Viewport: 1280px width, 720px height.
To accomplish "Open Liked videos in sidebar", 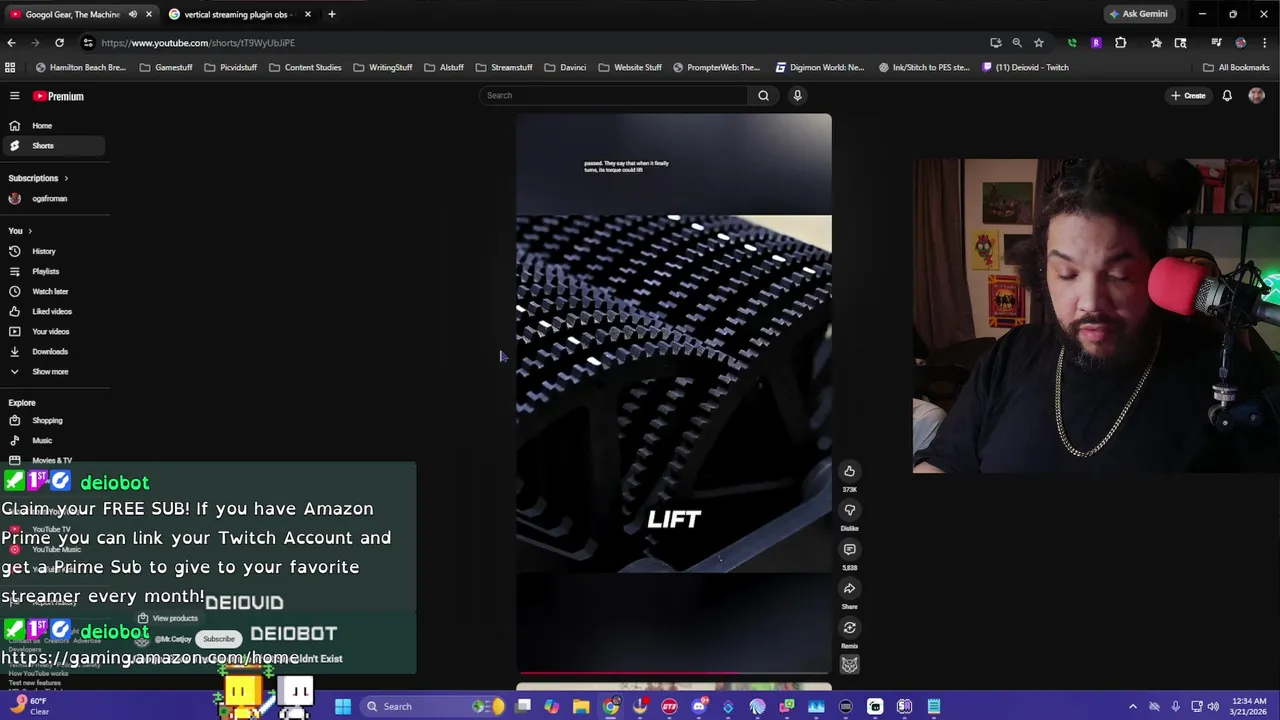I will [x=52, y=311].
